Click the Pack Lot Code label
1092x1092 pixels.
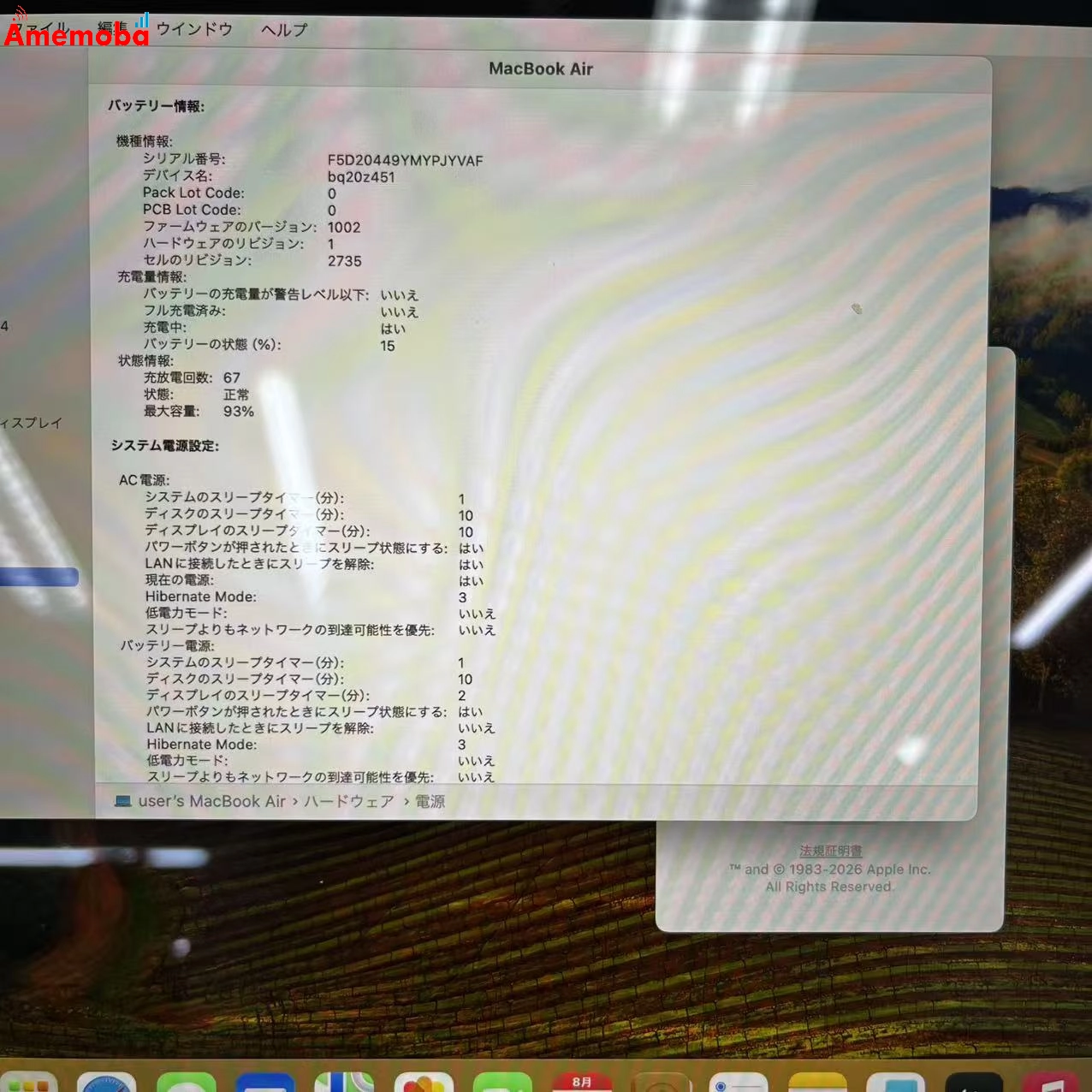tap(193, 193)
